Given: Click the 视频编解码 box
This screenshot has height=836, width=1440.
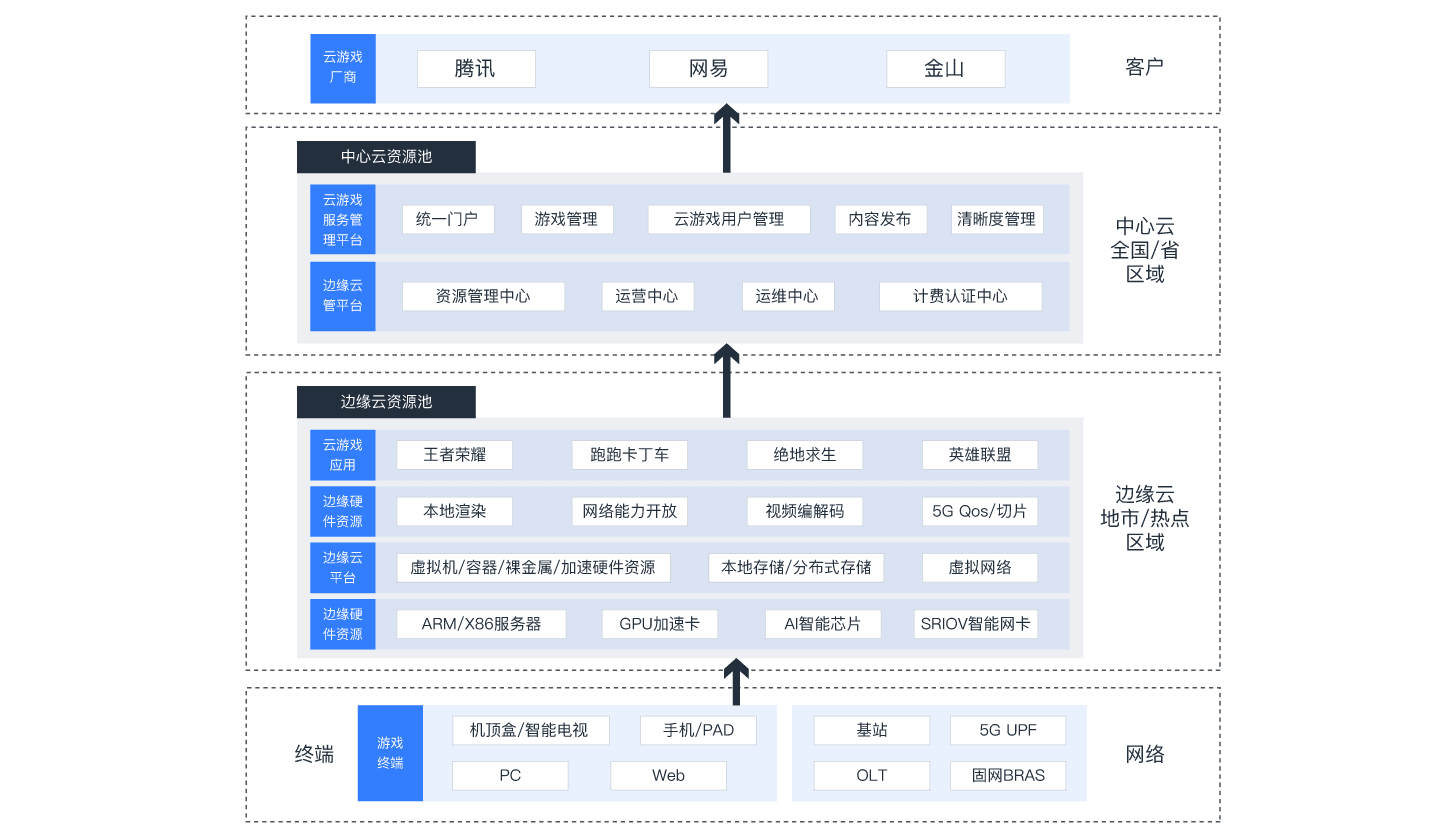Looking at the screenshot, I should (x=805, y=511).
